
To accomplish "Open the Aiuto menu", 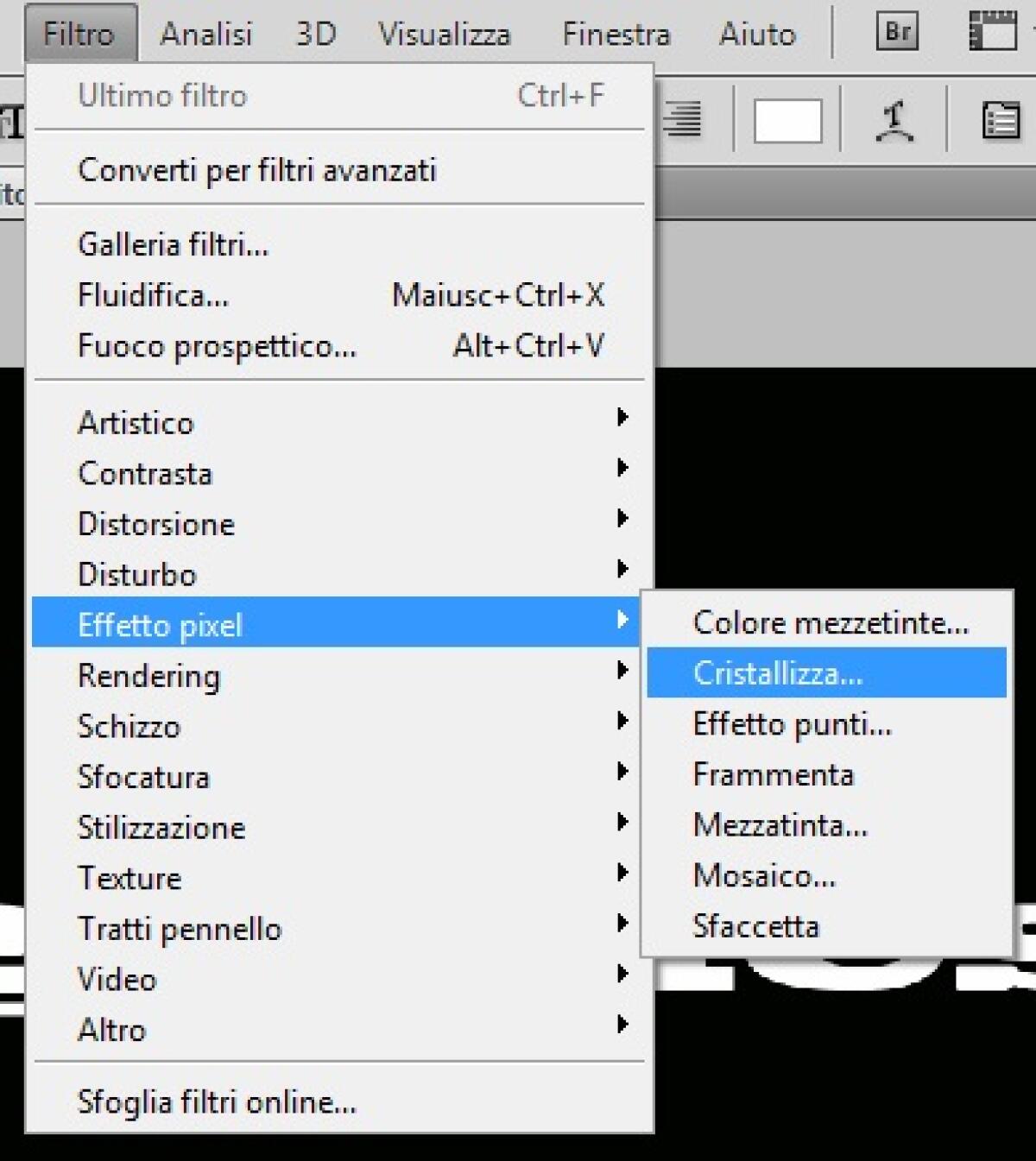I will (757, 34).
